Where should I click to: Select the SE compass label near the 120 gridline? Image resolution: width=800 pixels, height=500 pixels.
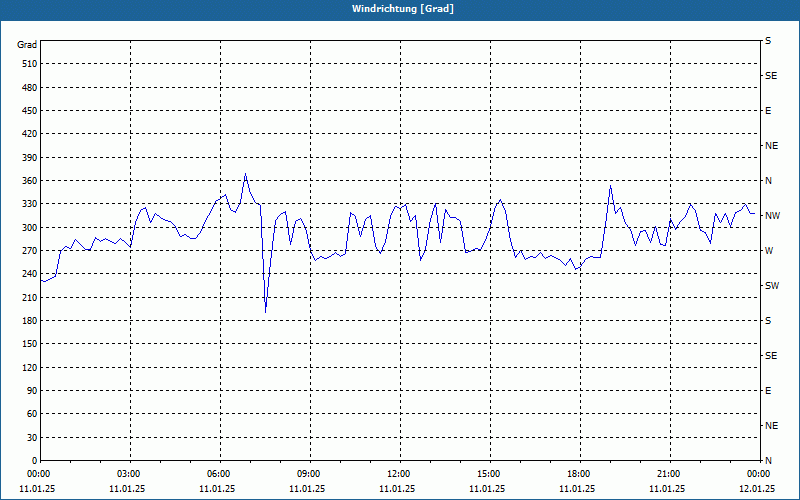tap(771, 356)
